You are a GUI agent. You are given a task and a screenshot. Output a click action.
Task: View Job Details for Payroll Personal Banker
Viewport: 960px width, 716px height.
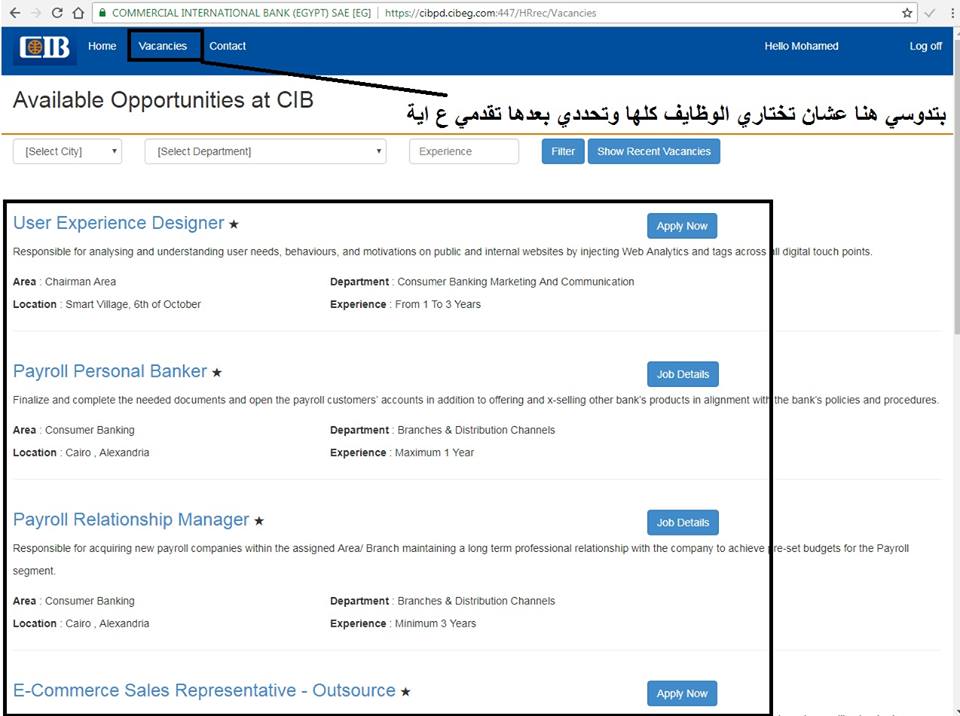click(683, 374)
